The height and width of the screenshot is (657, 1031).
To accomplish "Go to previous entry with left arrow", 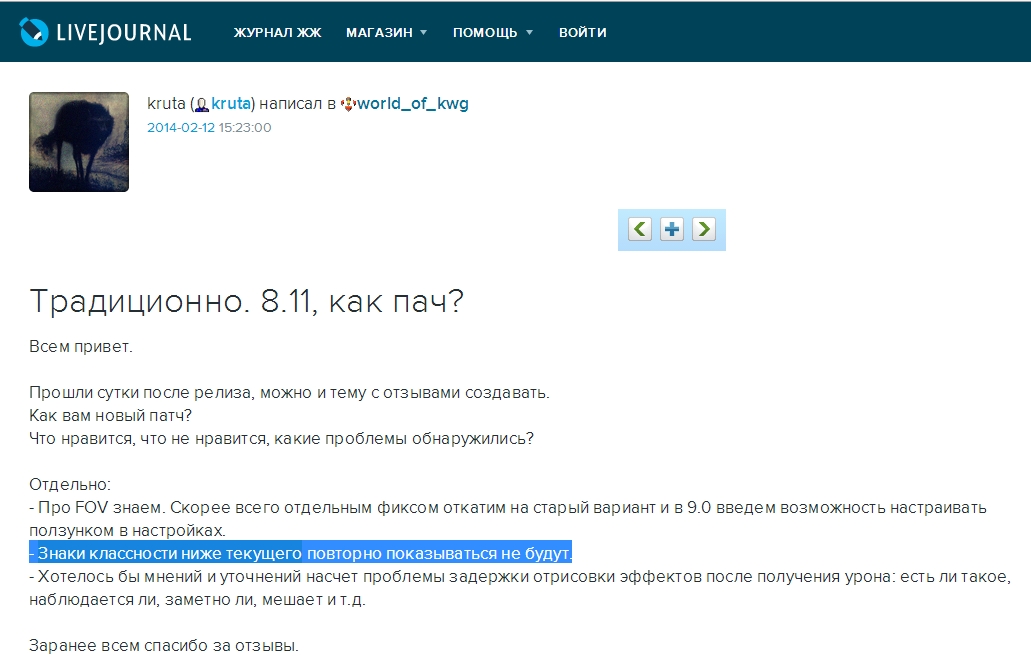I will point(640,229).
